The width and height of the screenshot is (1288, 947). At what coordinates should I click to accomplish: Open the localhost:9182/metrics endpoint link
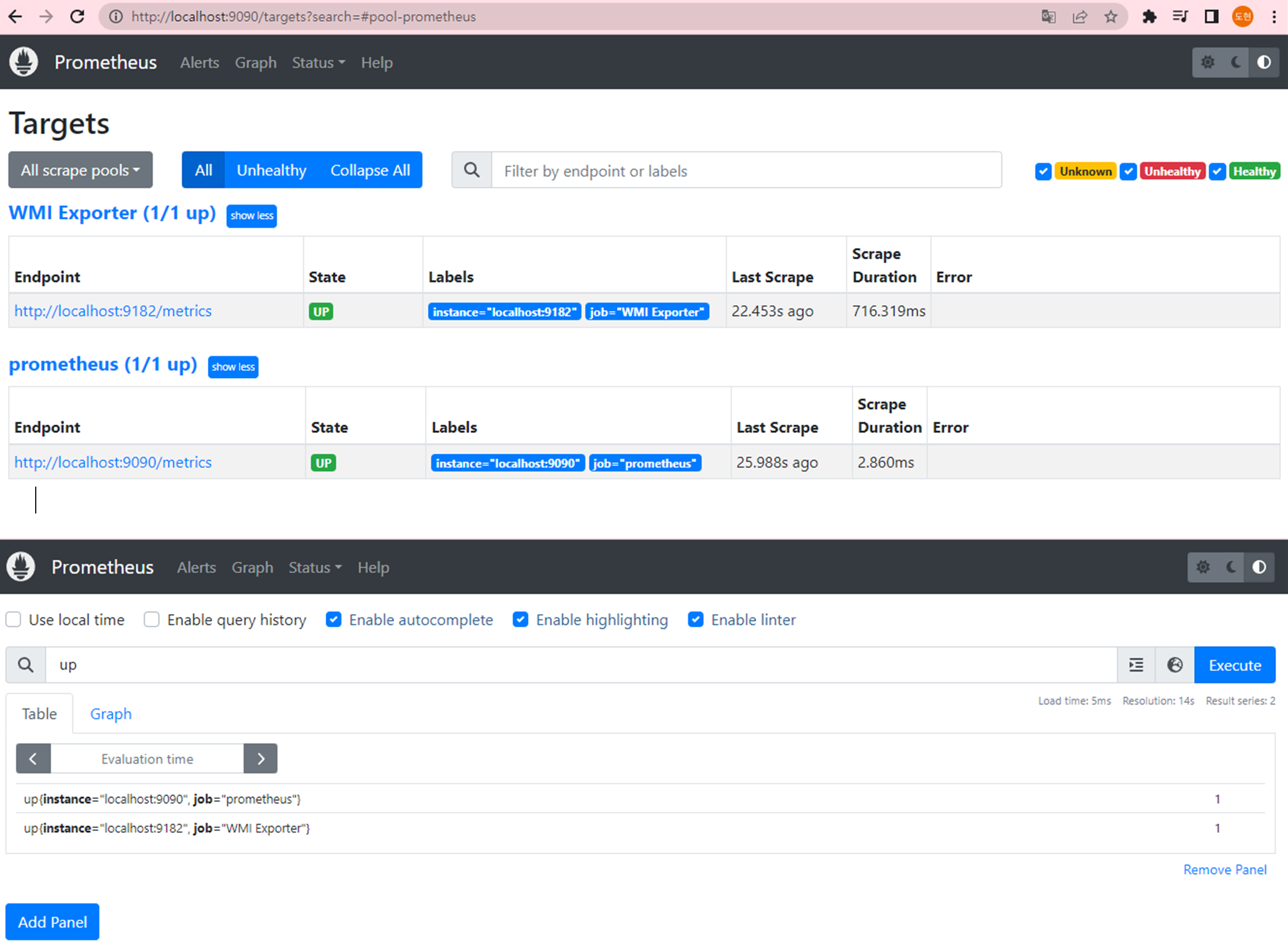(113, 311)
